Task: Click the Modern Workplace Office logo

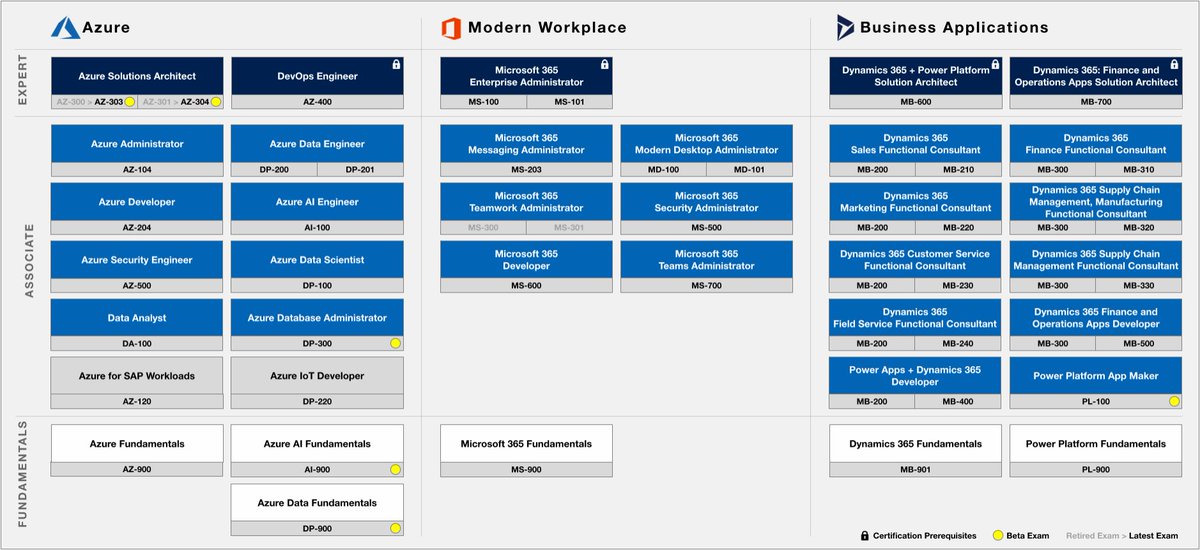Action: pyautogui.click(x=451, y=28)
